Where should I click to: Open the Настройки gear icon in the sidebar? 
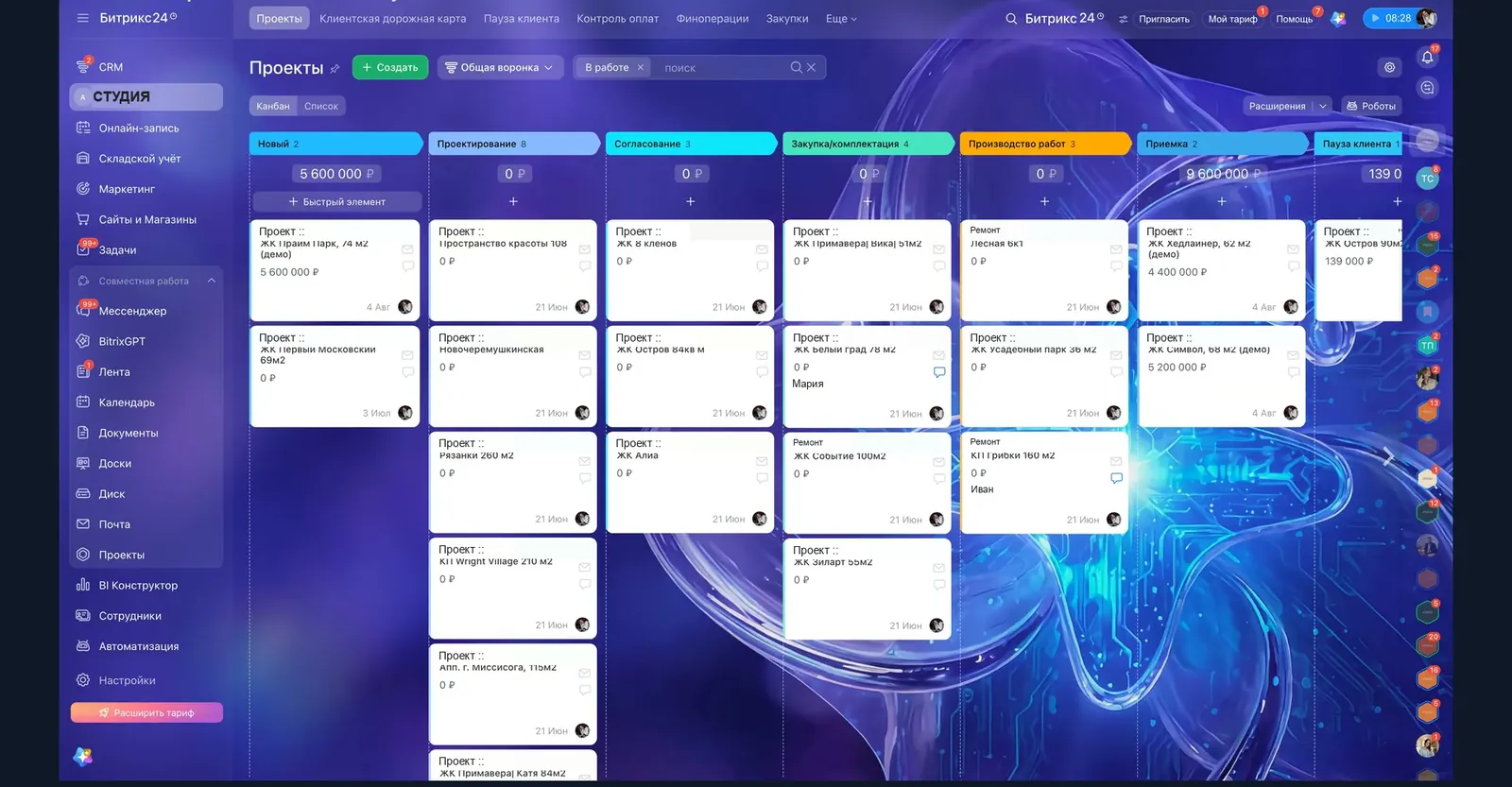coord(83,680)
